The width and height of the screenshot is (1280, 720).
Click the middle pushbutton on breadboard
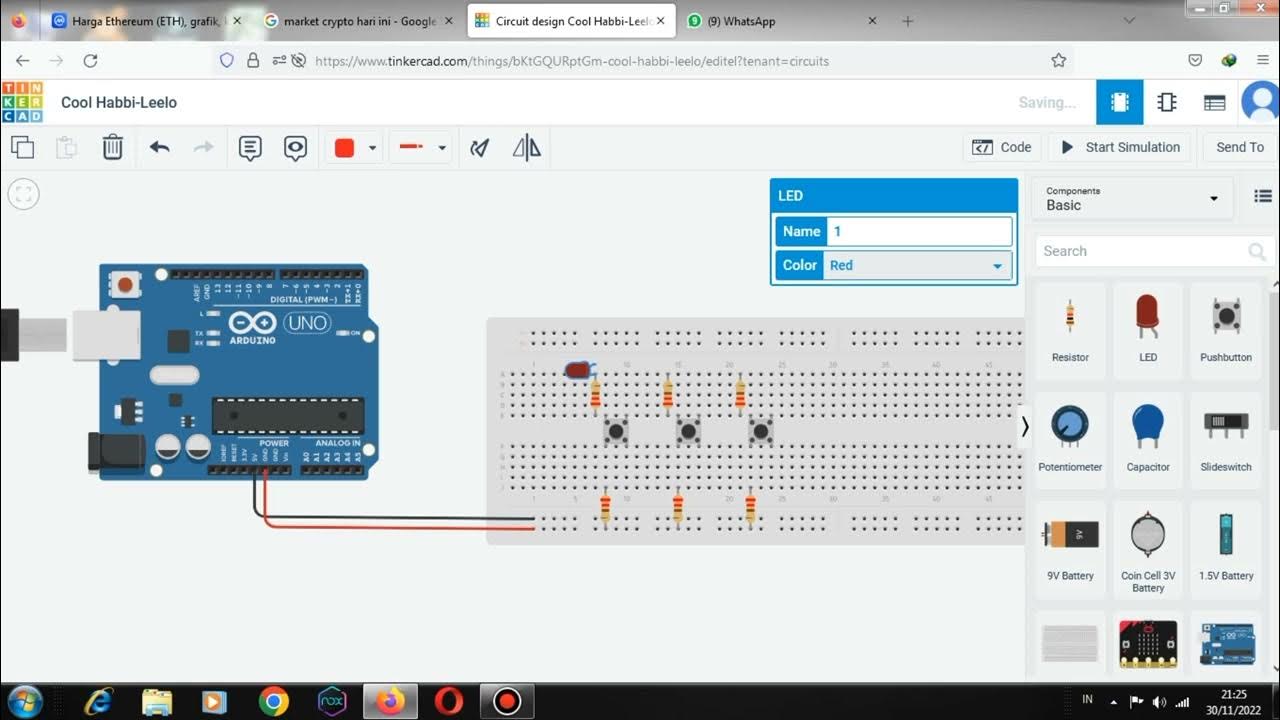coord(688,432)
